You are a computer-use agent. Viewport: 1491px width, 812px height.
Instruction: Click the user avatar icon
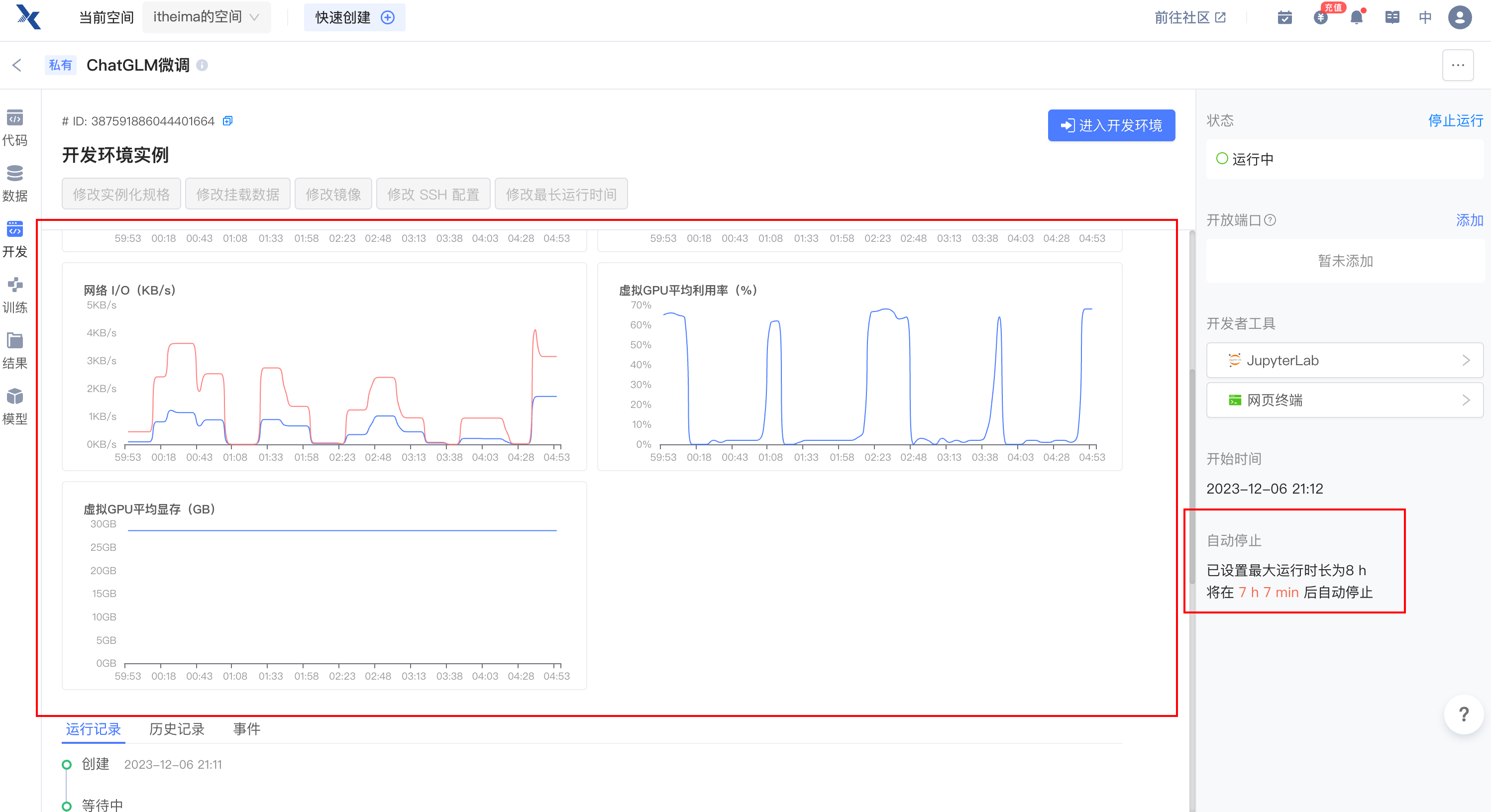pos(1459,17)
